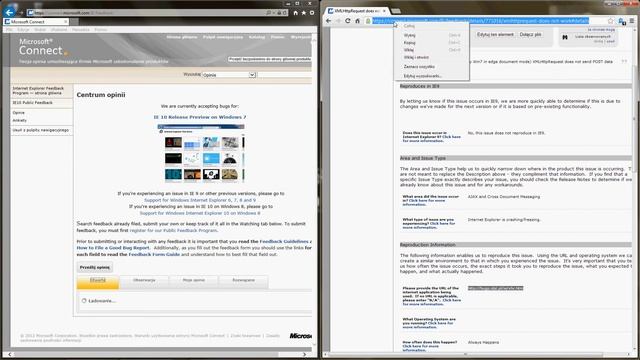The image size is (640, 360).
Task: Click IE horizontal scrollbar left arrow
Action: (10, 354)
